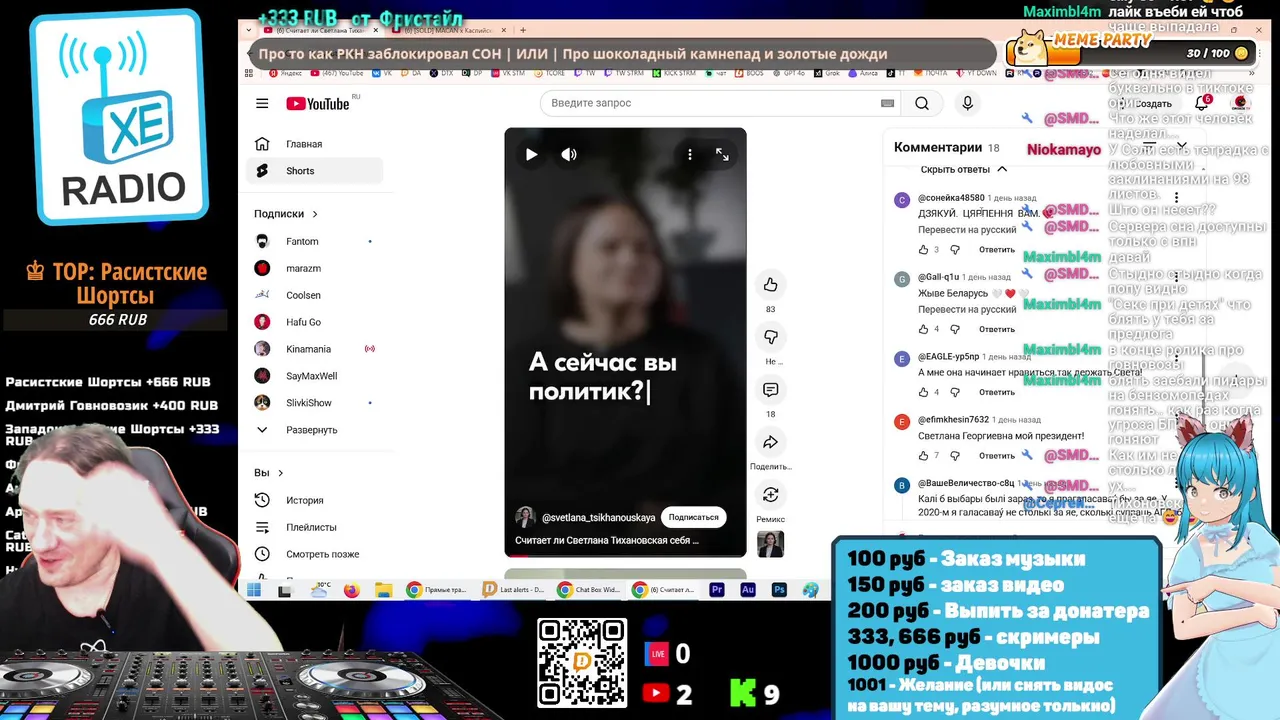Open the KICK STRM bookmark
The width and height of the screenshot is (1280, 720).
pos(676,73)
